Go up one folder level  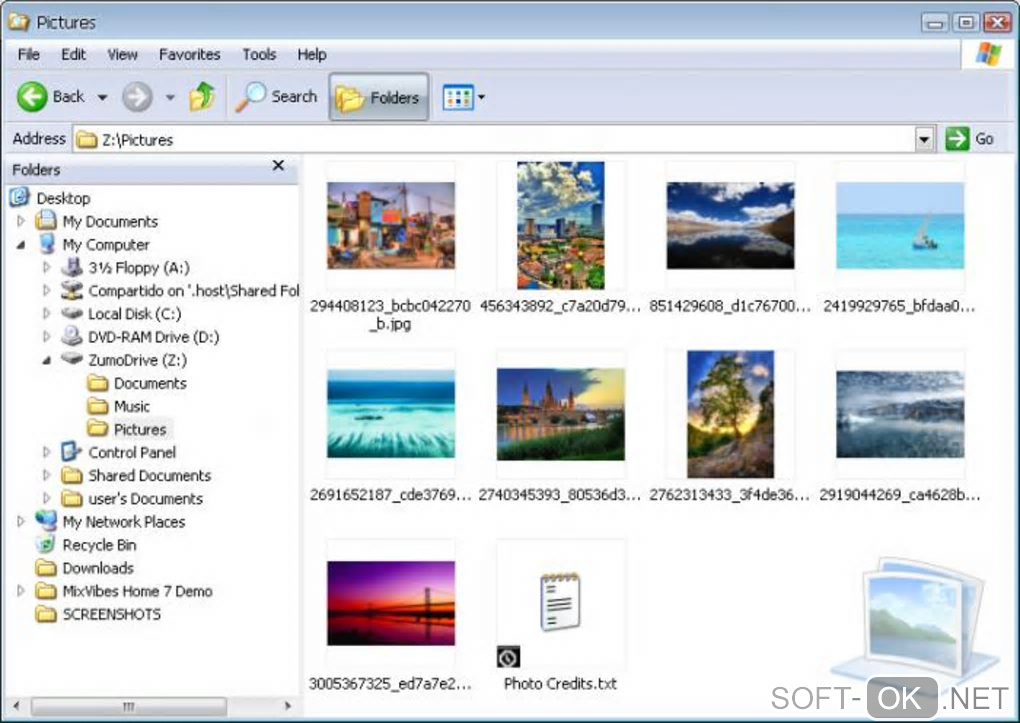coord(202,97)
